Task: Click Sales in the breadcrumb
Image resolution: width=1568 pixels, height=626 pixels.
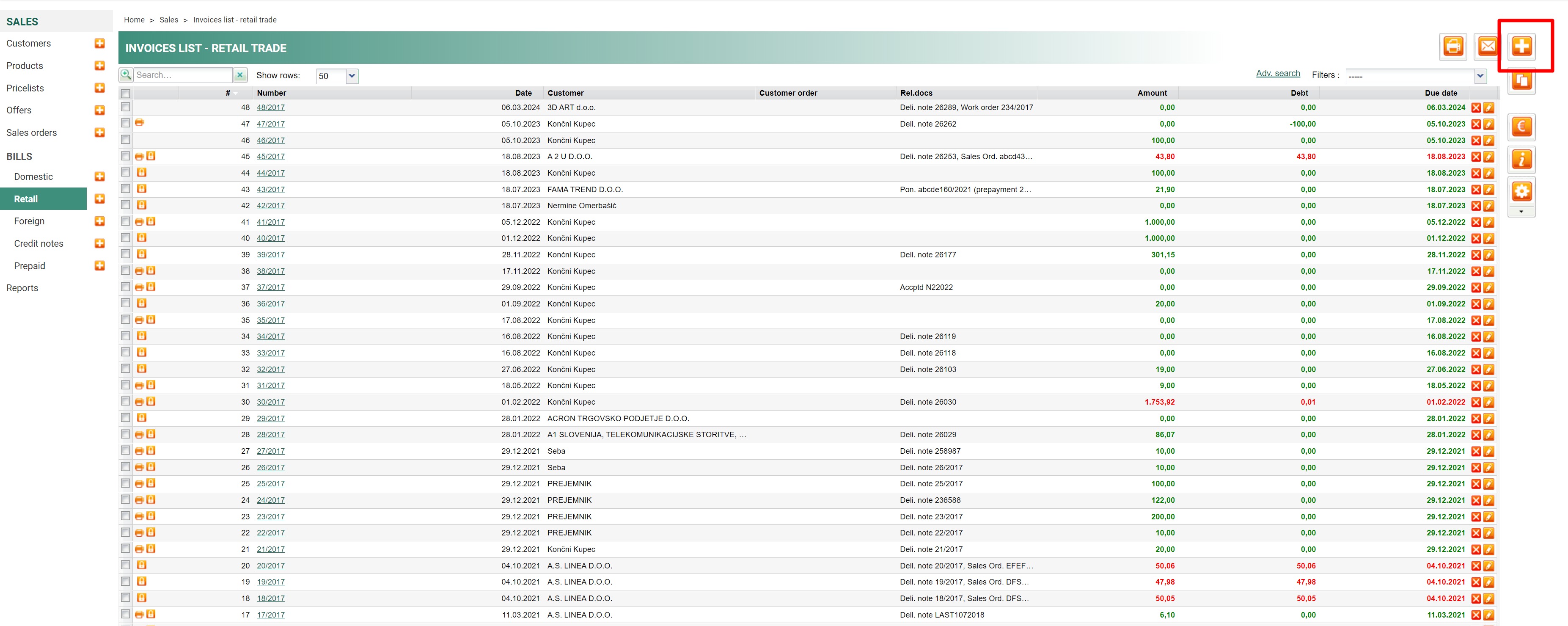Action: [169, 20]
